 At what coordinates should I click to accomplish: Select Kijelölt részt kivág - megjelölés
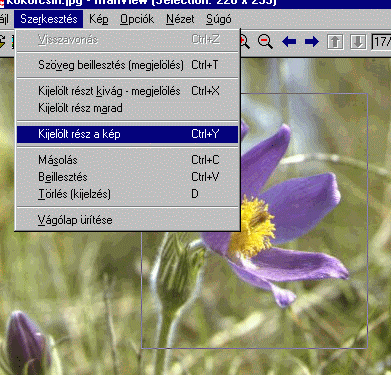(128, 91)
